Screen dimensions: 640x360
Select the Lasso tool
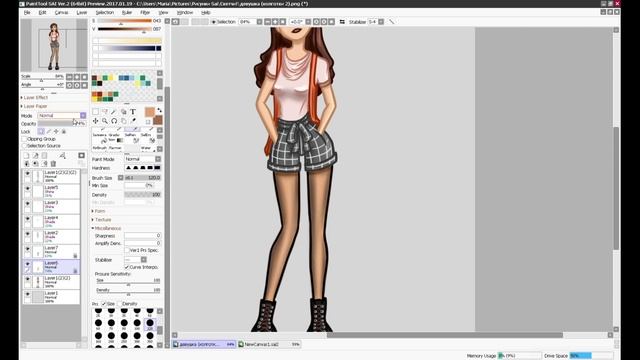point(105,111)
